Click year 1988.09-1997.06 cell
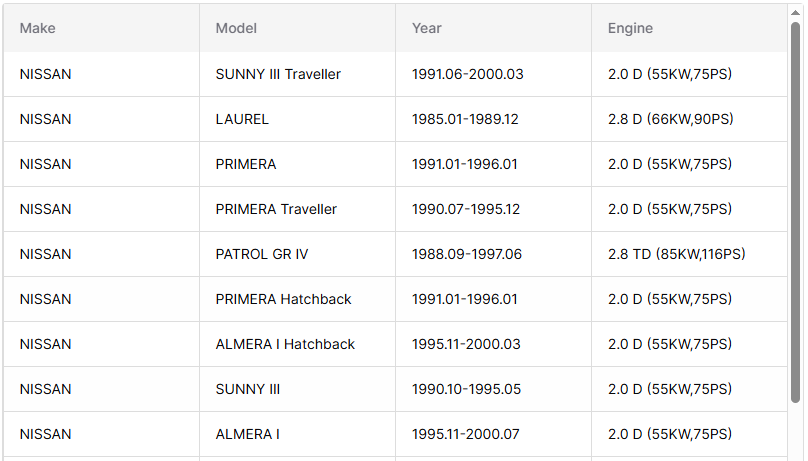Image resolution: width=808 pixels, height=461 pixels. pyautogui.click(x=467, y=254)
